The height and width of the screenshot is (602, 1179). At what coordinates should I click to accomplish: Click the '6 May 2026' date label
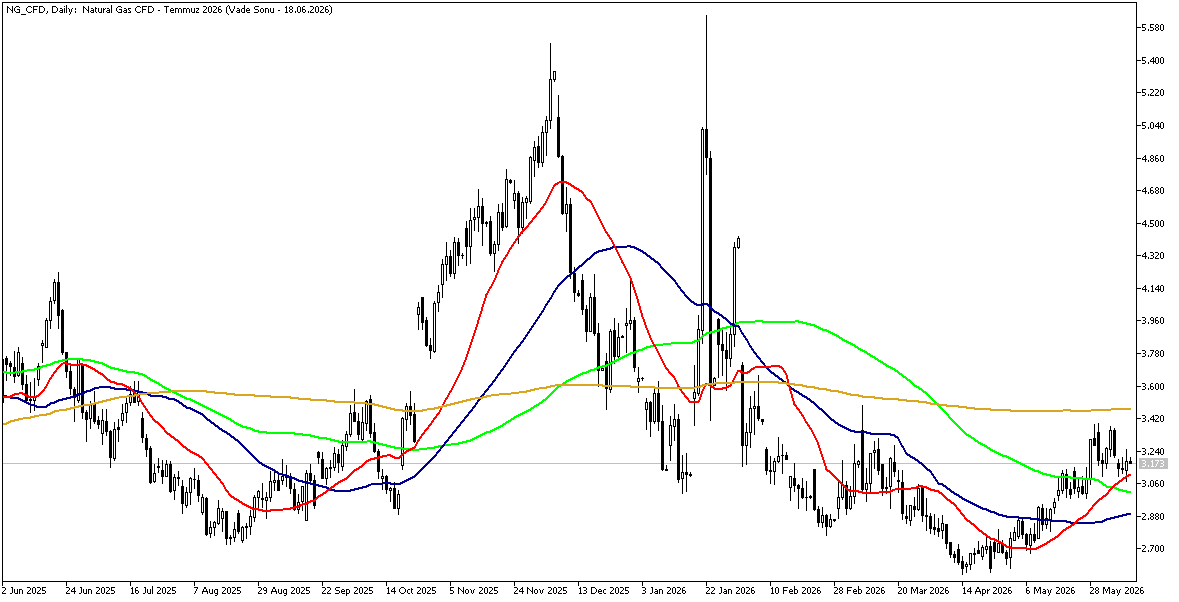tap(1050, 591)
